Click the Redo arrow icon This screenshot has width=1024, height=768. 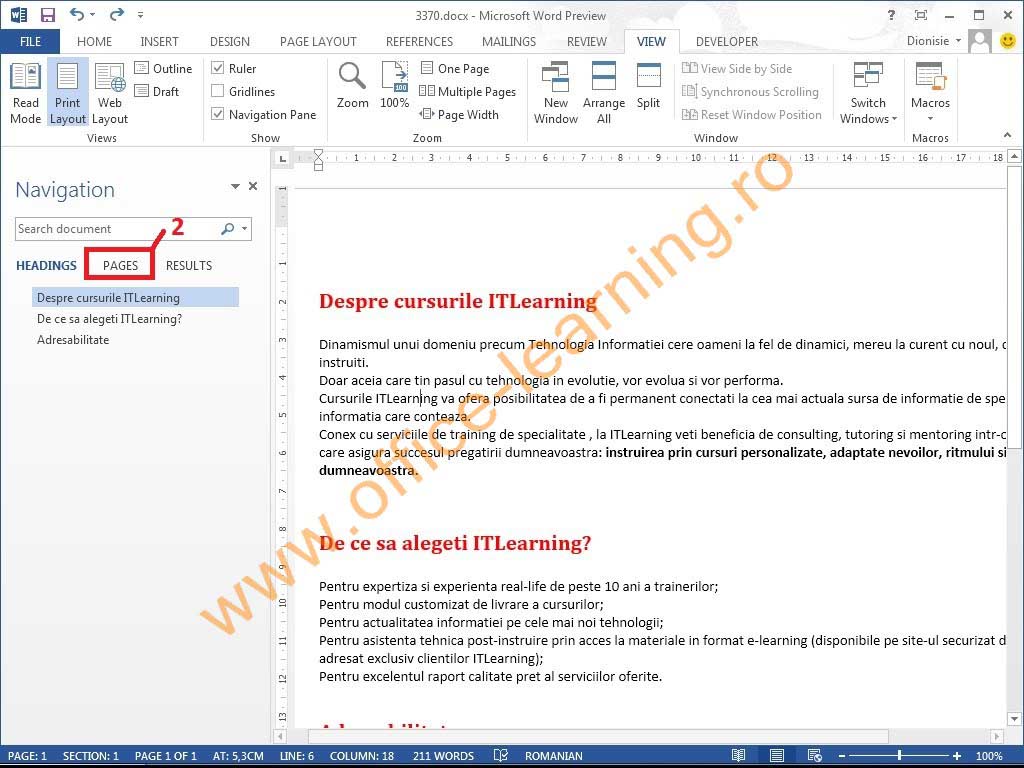tap(116, 14)
